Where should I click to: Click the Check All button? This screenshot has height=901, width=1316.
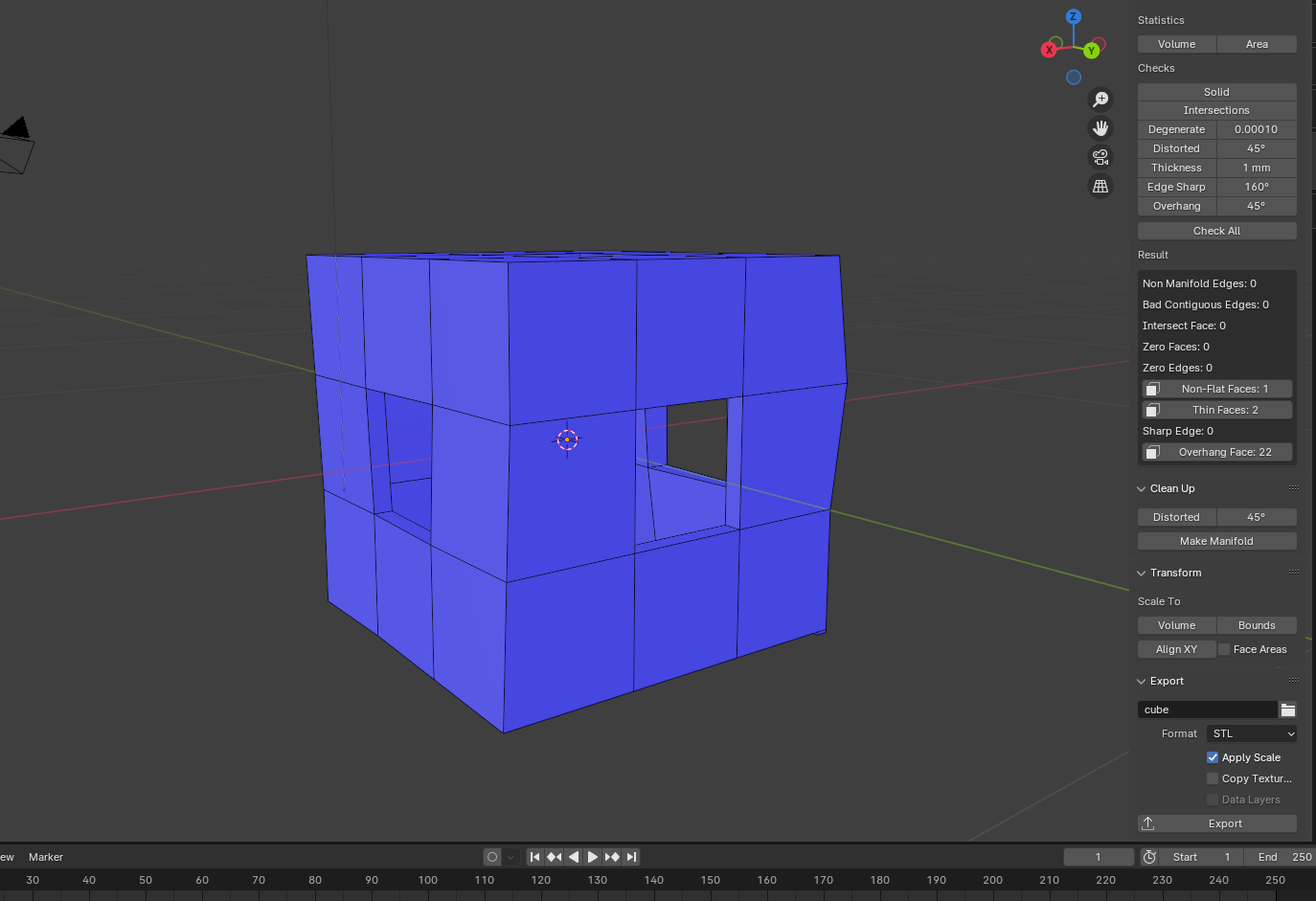(x=1216, y=231)
